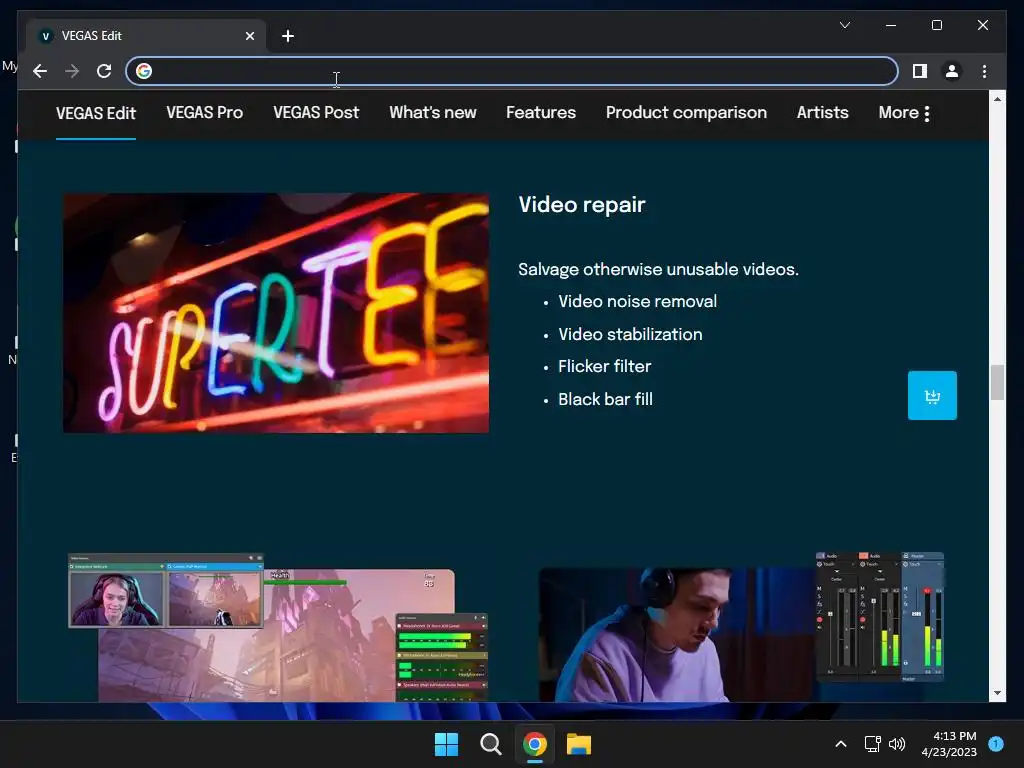Open the notification badge in the taskbar
Image resolution: width=1024 pixels, height=768 pixels.
(x=996, y=743)
